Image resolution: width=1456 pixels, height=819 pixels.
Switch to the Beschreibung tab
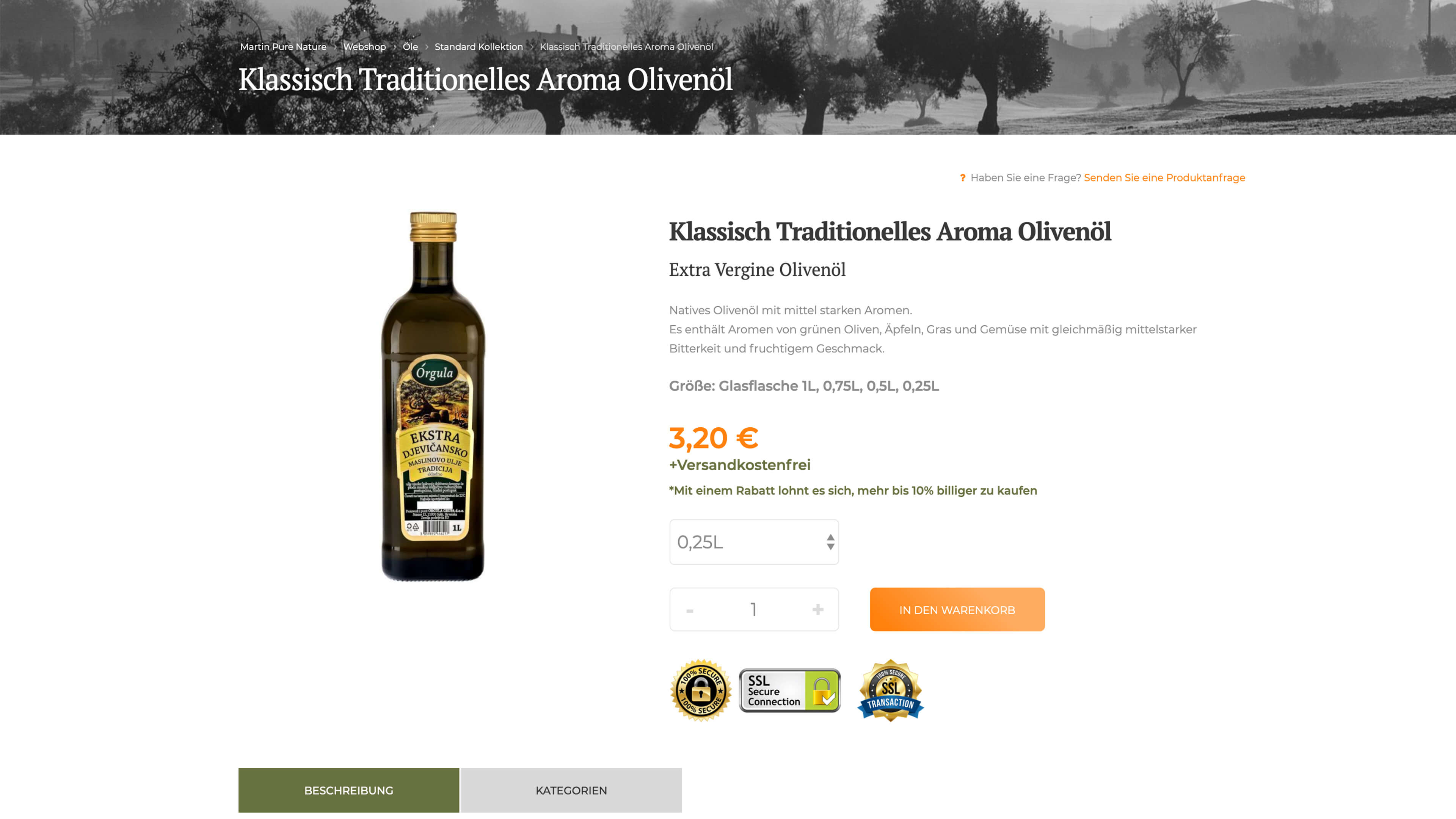(349, 790)
